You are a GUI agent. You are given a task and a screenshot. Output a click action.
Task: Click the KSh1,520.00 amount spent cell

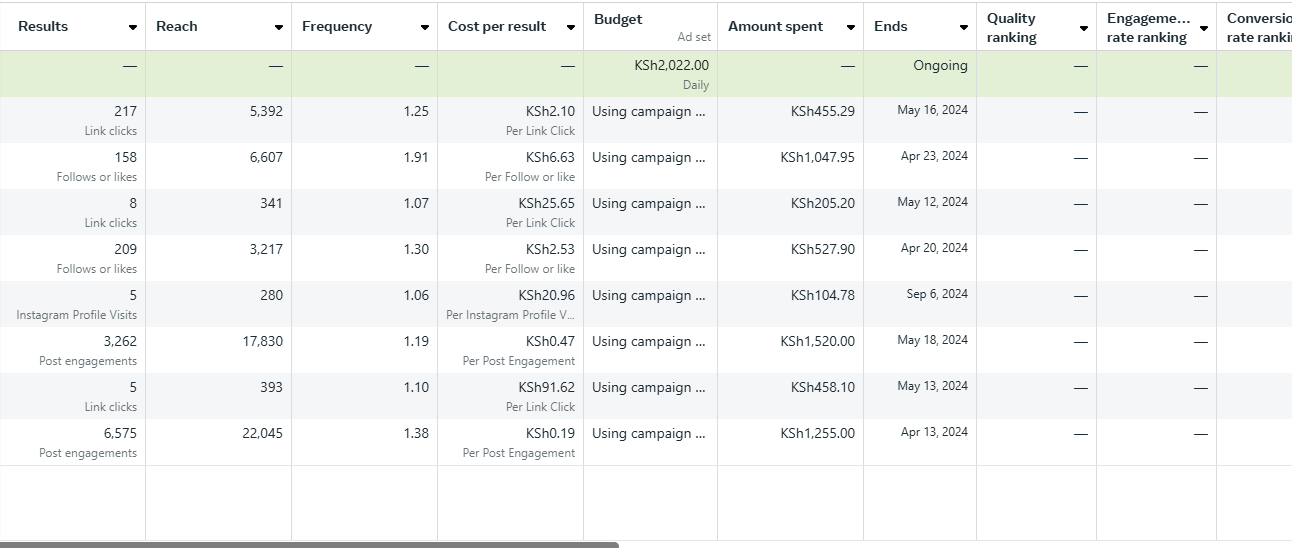point(817,342)
